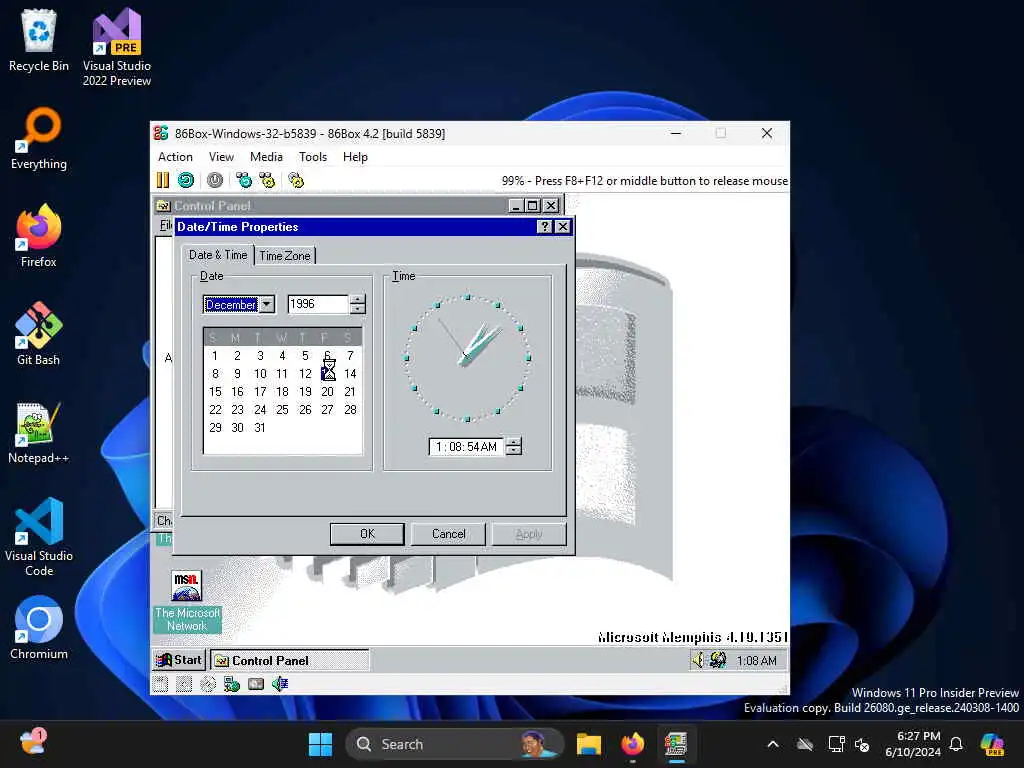
Task: Select day 17 in the calendar
Action: click(260, 392)
